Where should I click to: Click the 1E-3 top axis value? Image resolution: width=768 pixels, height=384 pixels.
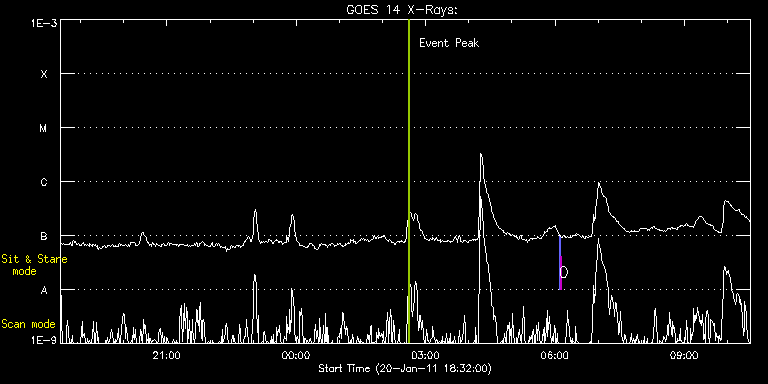pos(44,23)
